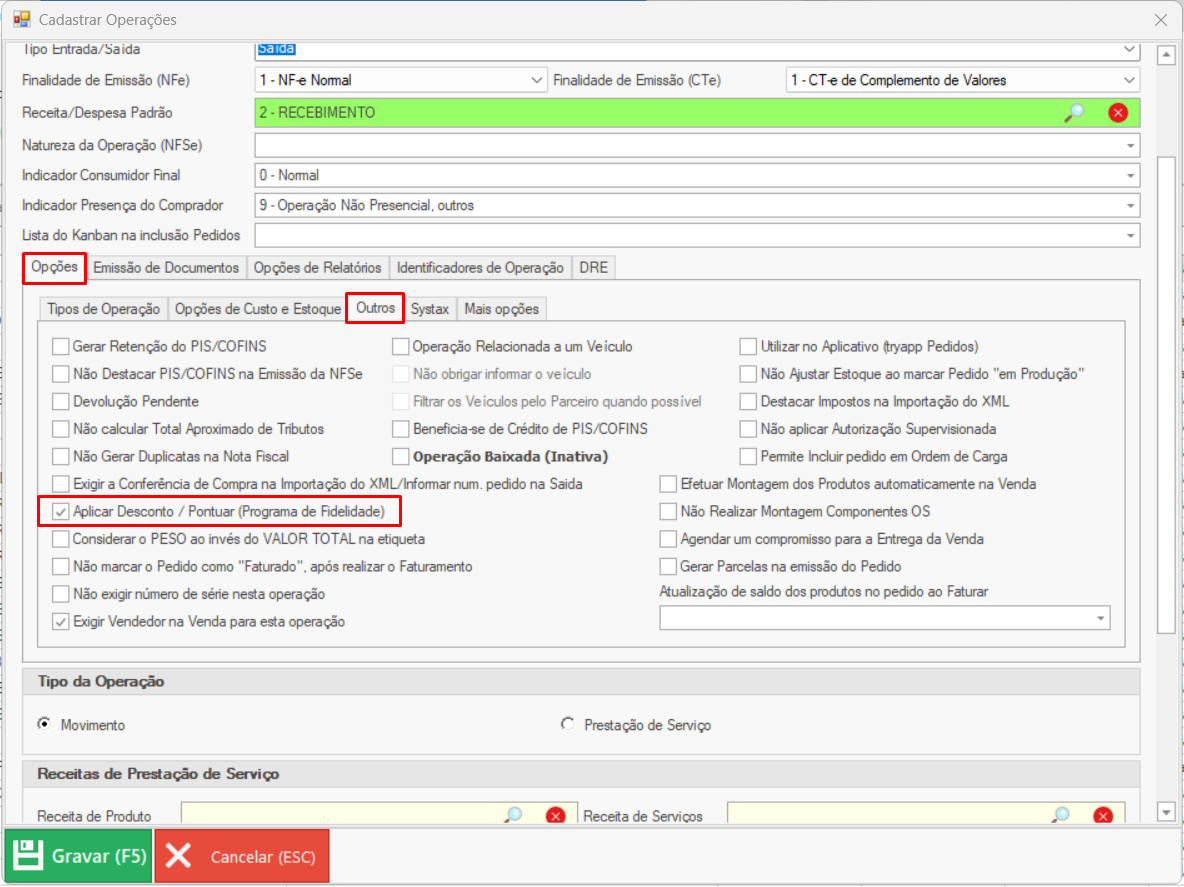Check Considerar o PESO ao invés do VALOR TOTAL
The width and height of the screenshot is (1184, 887).
tap(60, 539)
